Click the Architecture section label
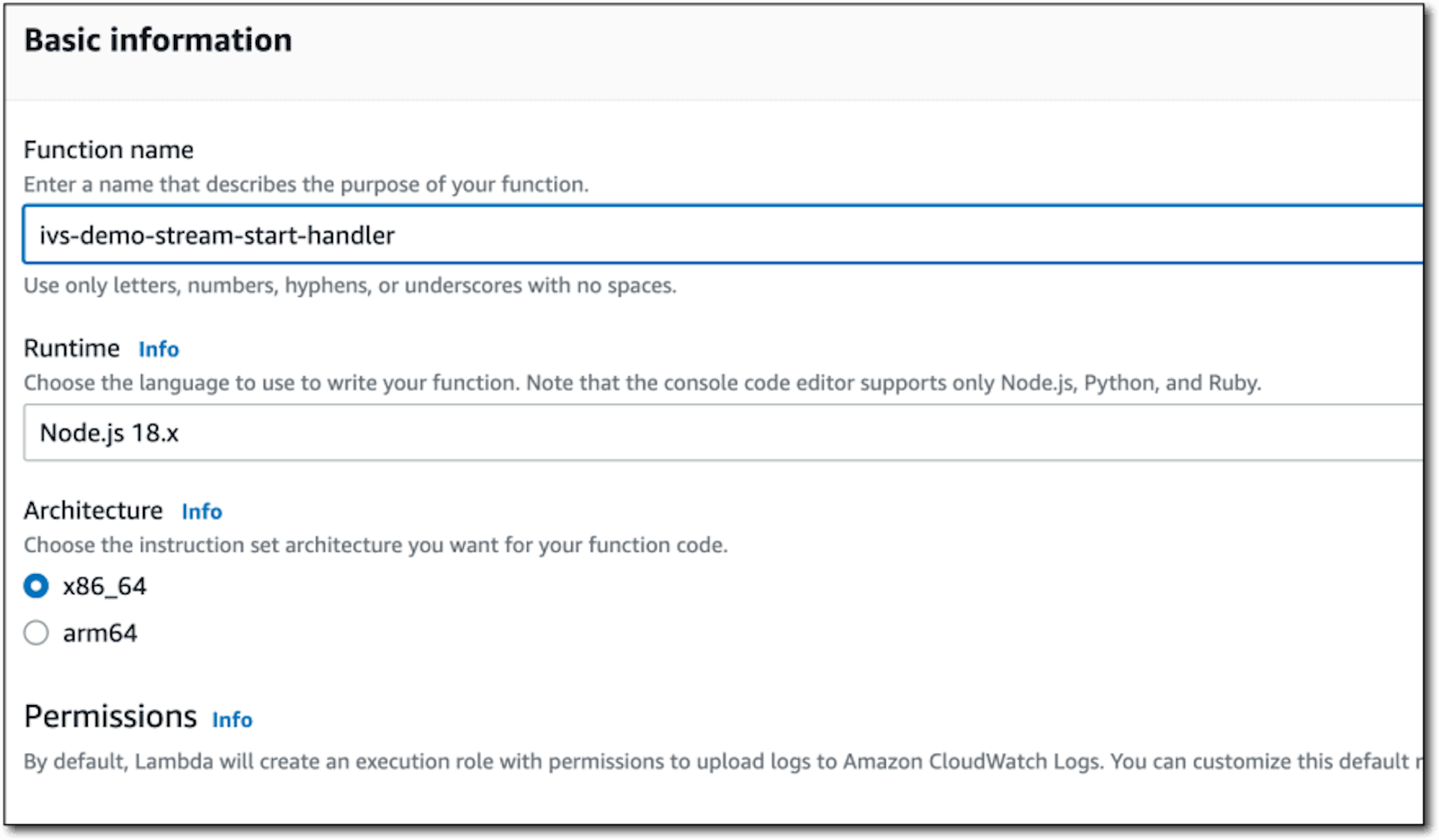Image resolution: width=1439 pixels, height=840 pixels. pyautogui.click(x=94, y=510)
